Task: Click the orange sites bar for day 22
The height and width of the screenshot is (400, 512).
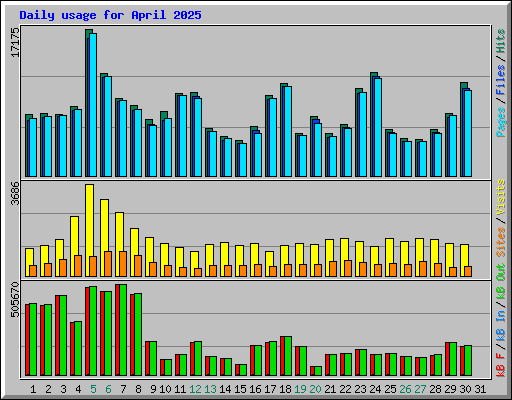Action: (x=348, y=268)
